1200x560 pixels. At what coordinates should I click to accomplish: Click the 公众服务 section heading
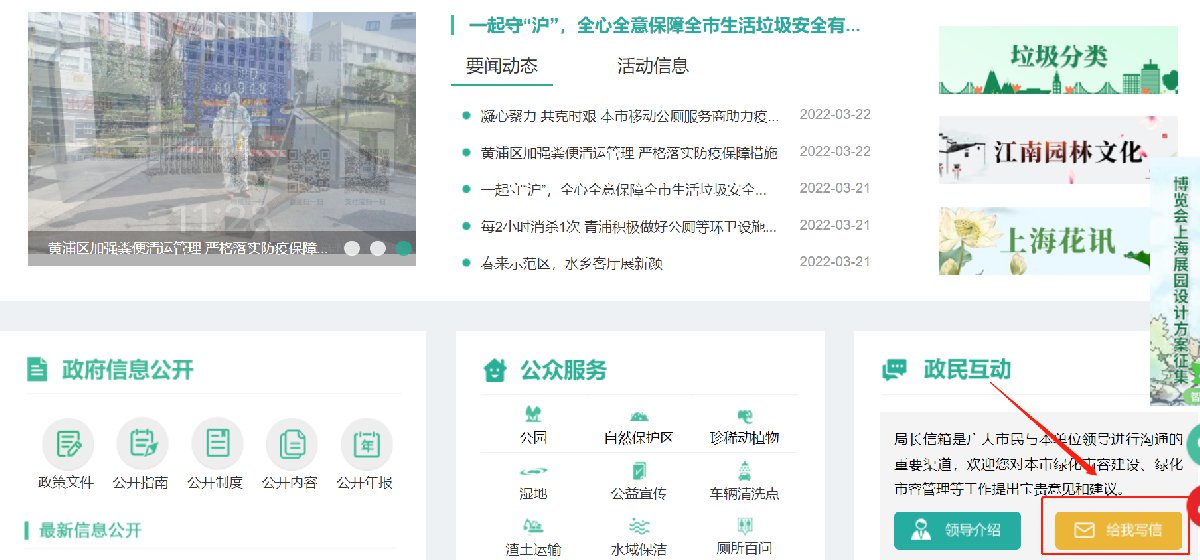[x=563, y=370]
